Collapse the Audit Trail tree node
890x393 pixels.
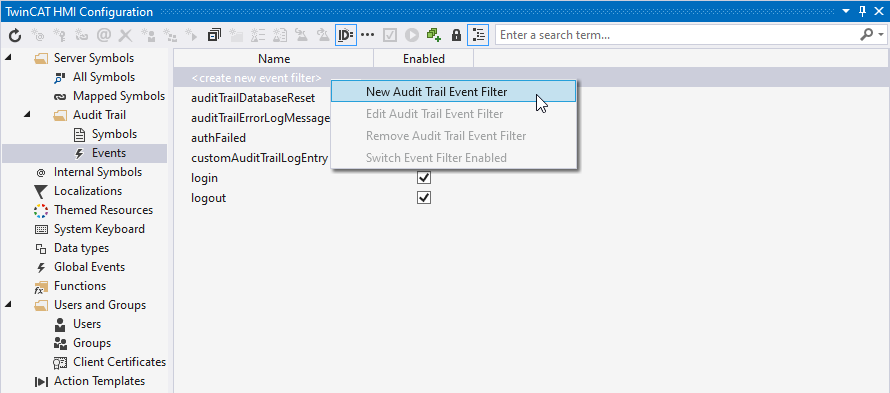coord(27,115)
